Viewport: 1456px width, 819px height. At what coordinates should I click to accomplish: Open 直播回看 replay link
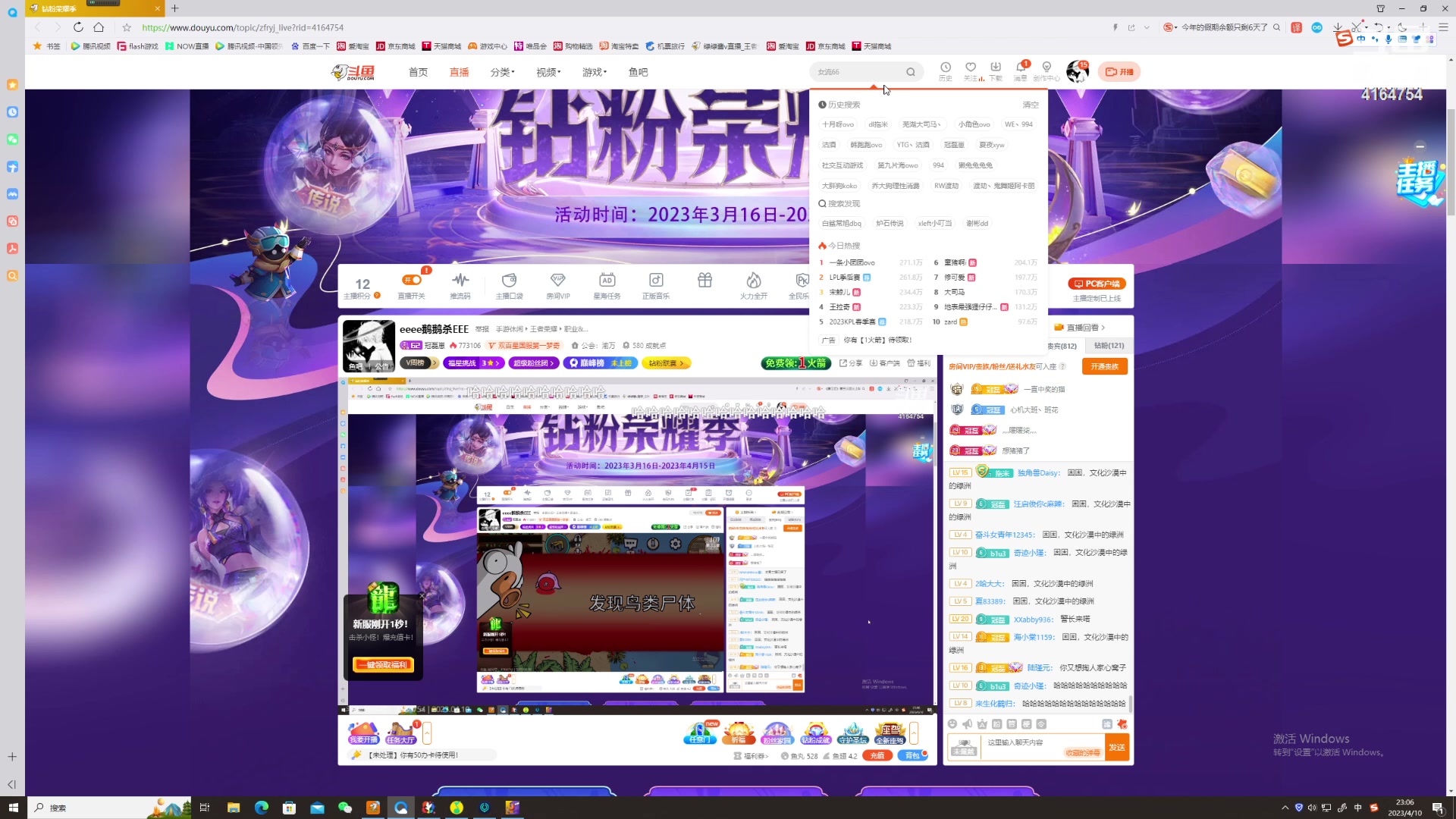click(1079, 328)
